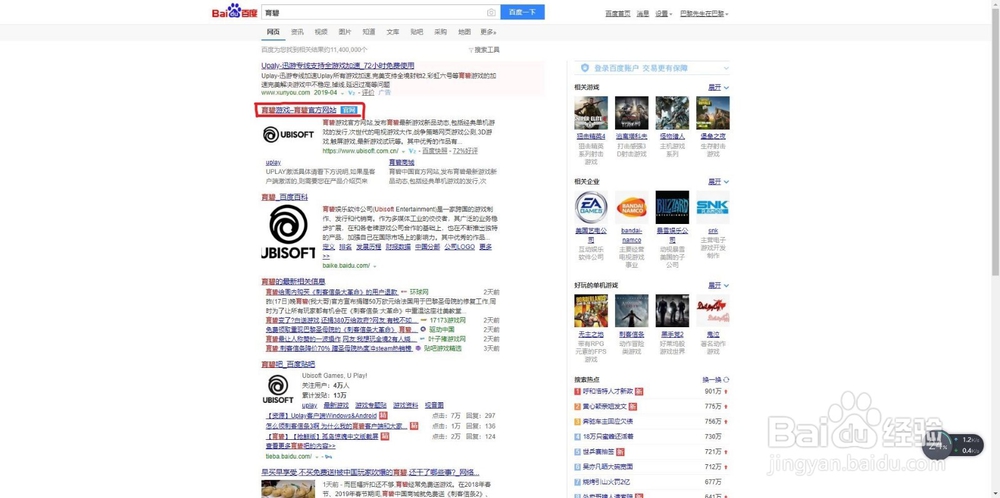The height and width of the screenshot is (498, 1000).
Task: Click shield icon in 登录百度账户 banner
Action: 584,68
